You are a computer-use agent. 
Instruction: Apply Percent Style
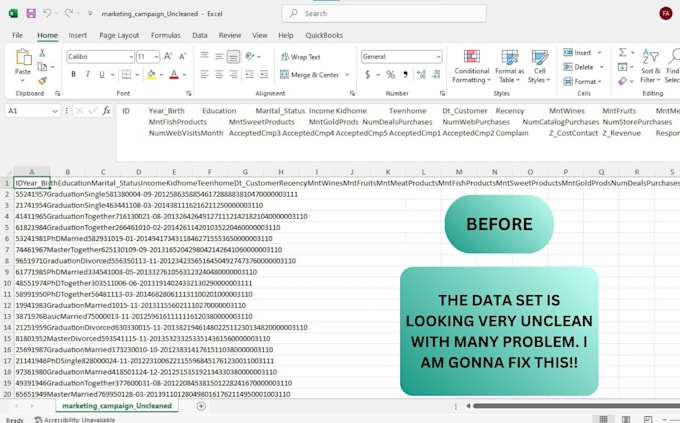[x=391, y=75]
